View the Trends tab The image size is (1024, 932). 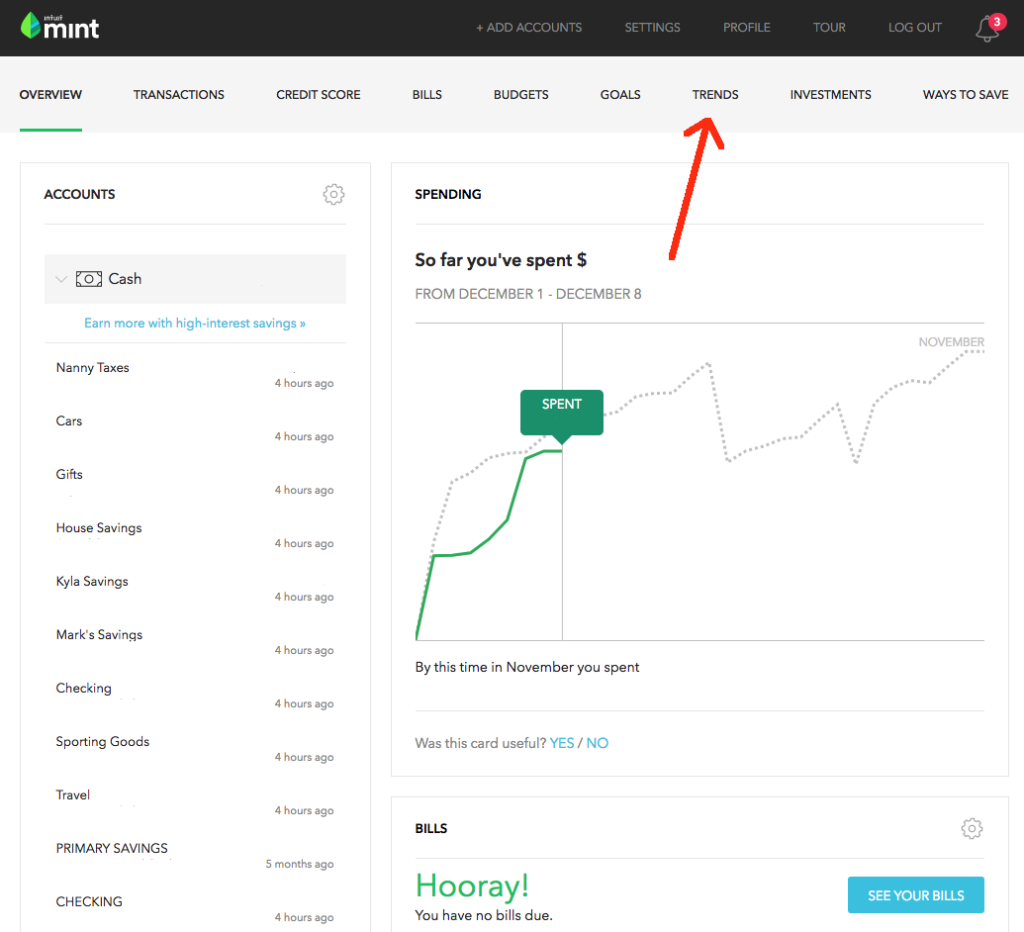pyautogui.click(x=715, y=95)
